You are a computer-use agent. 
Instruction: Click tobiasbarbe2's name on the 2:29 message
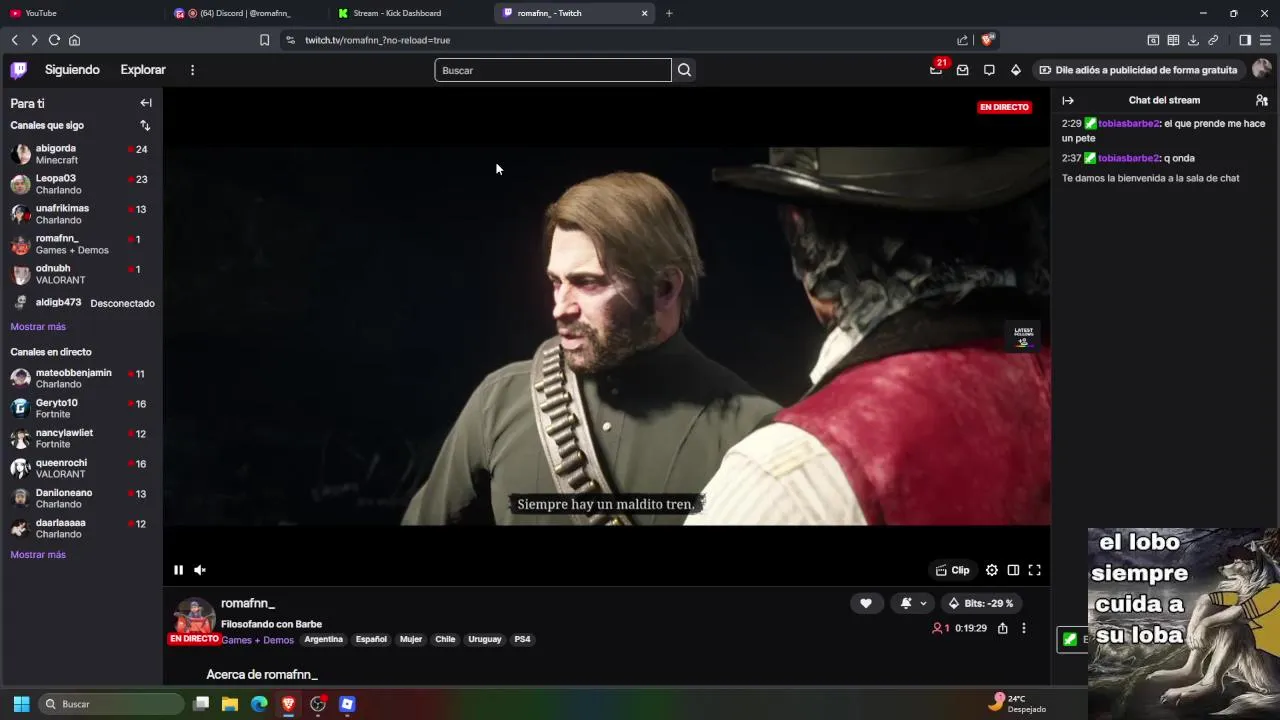point(1128,124)
